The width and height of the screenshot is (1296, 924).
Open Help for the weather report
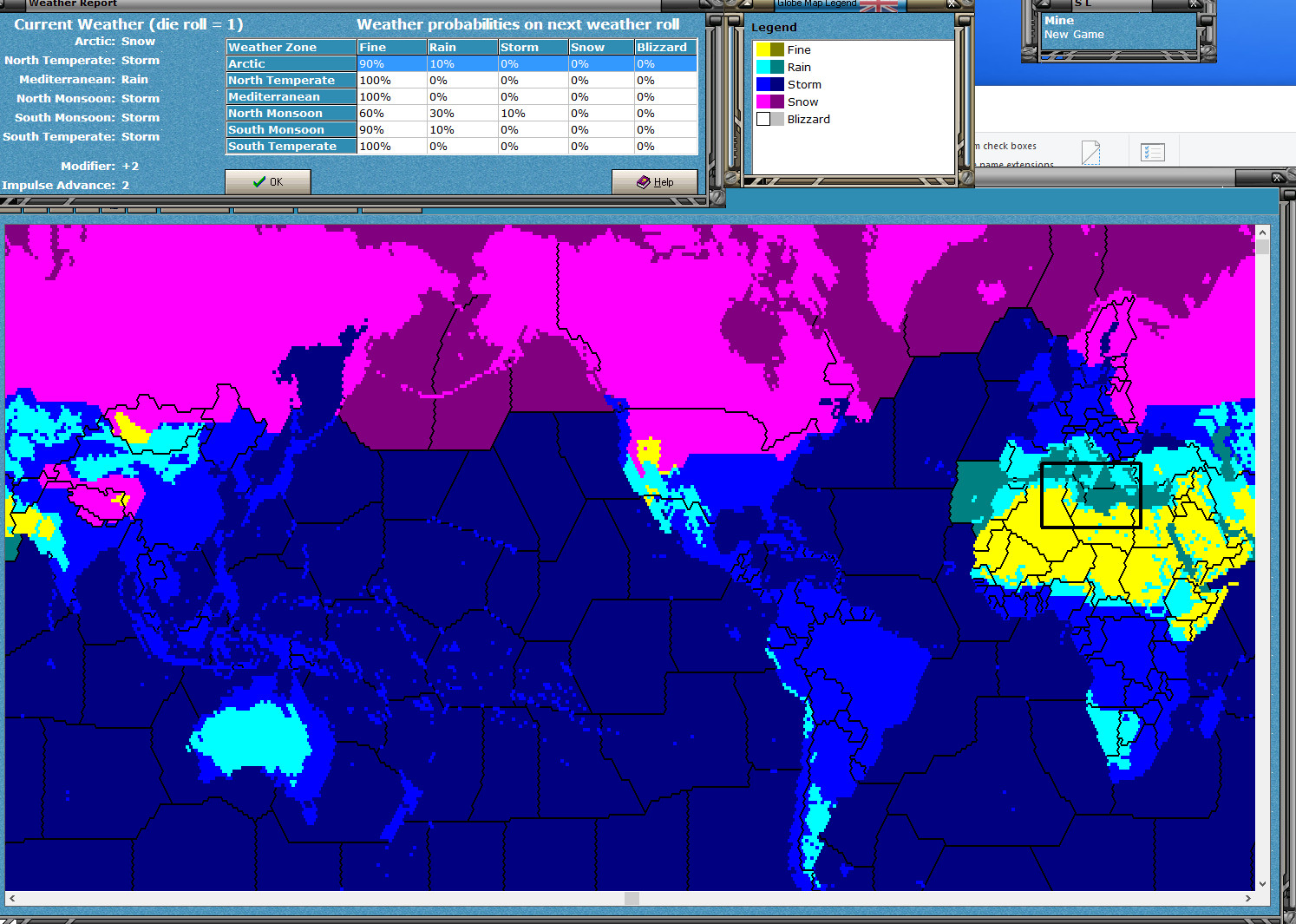click(x=654, y=182)
